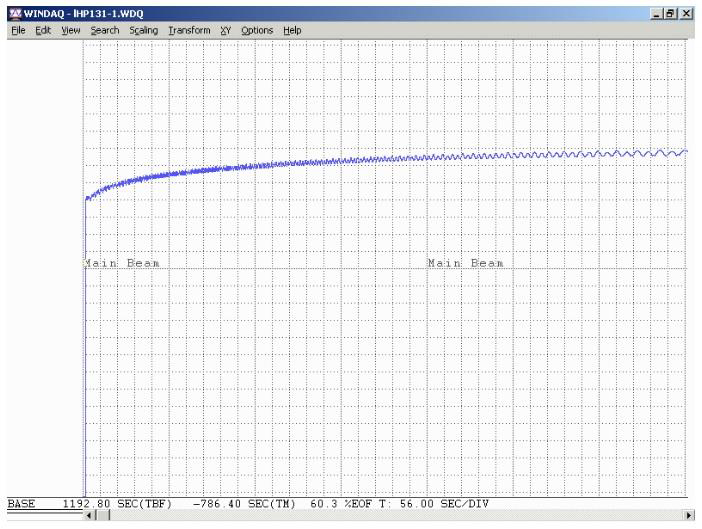Click the horizontal scrollbar thumb

click(103, 516)
